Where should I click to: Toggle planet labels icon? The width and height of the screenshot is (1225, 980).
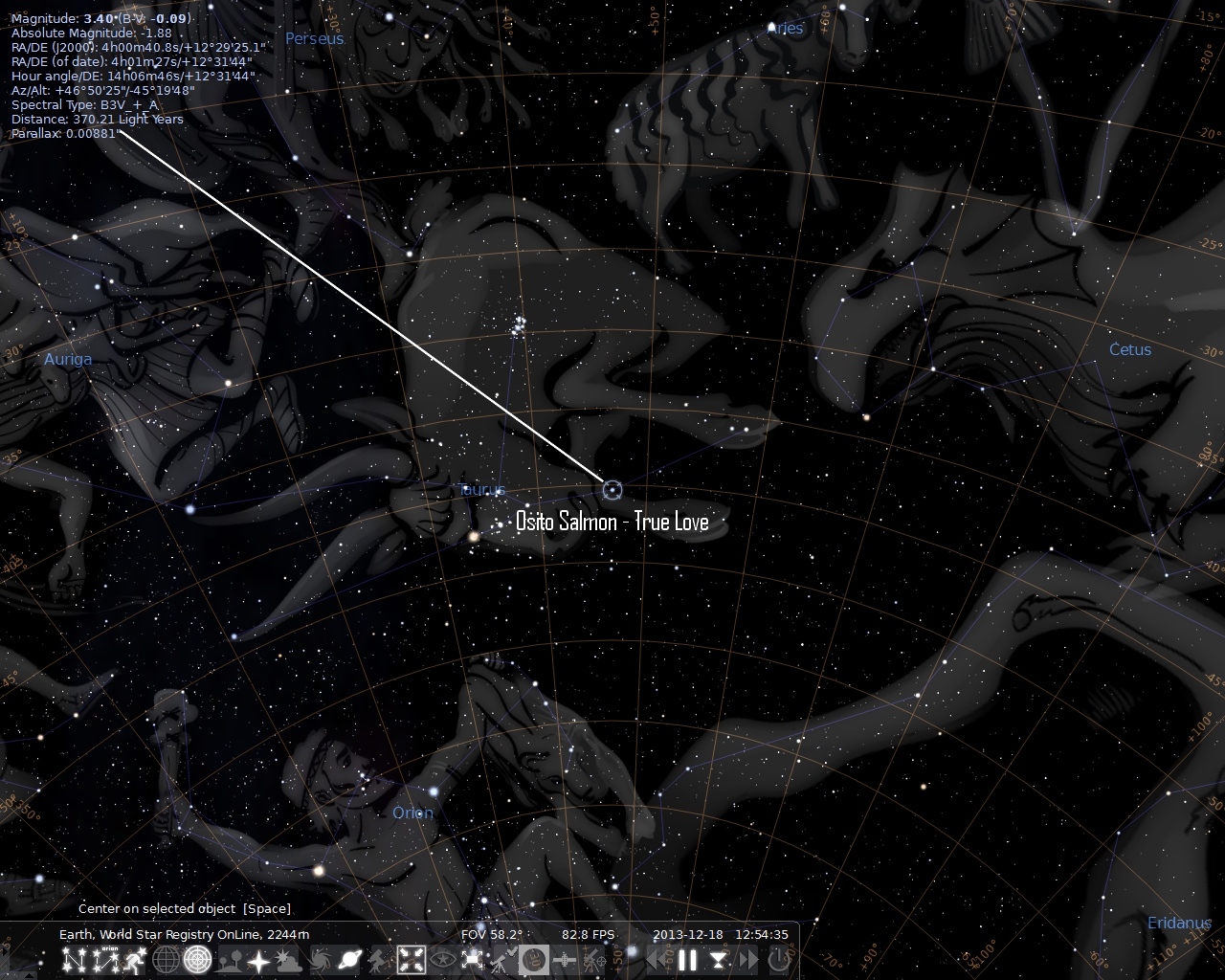coord(348,960)
